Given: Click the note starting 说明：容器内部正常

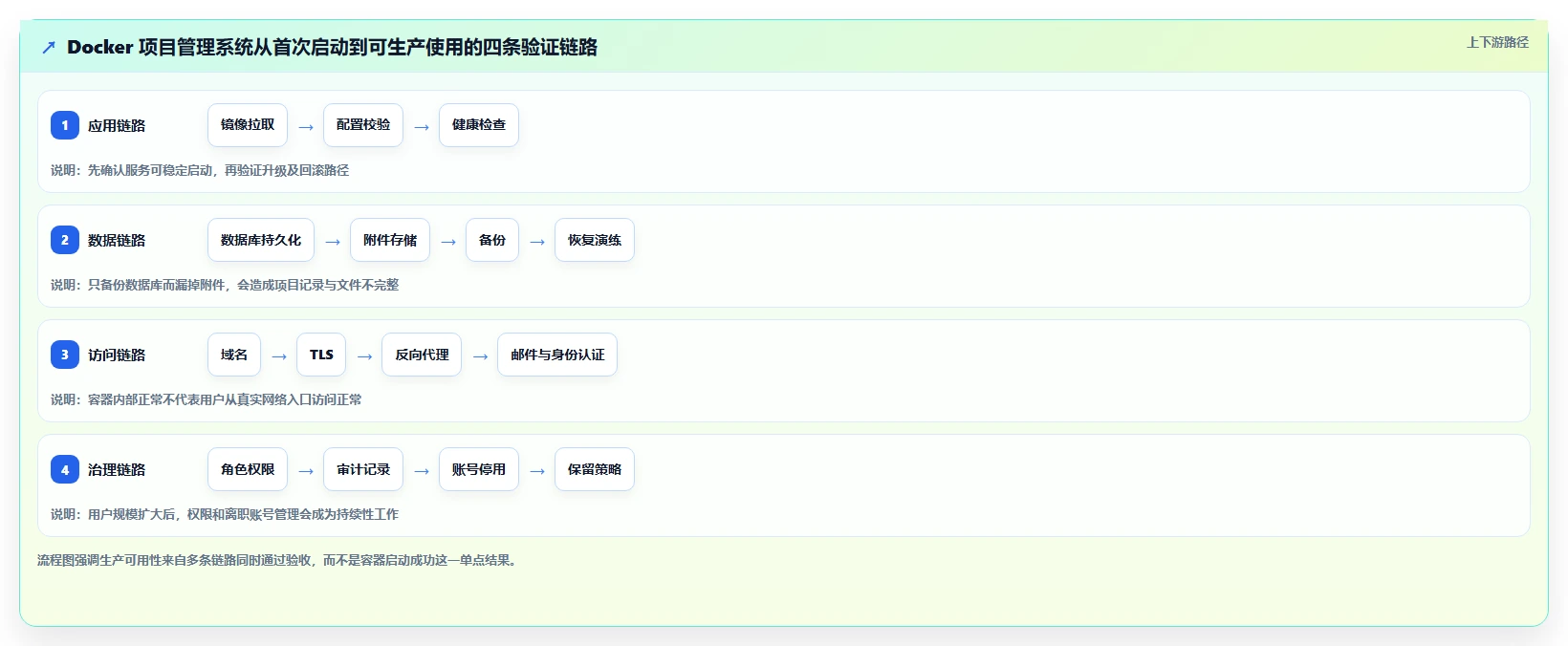Looking at the screenshot, I should click(x=207, y=399).
